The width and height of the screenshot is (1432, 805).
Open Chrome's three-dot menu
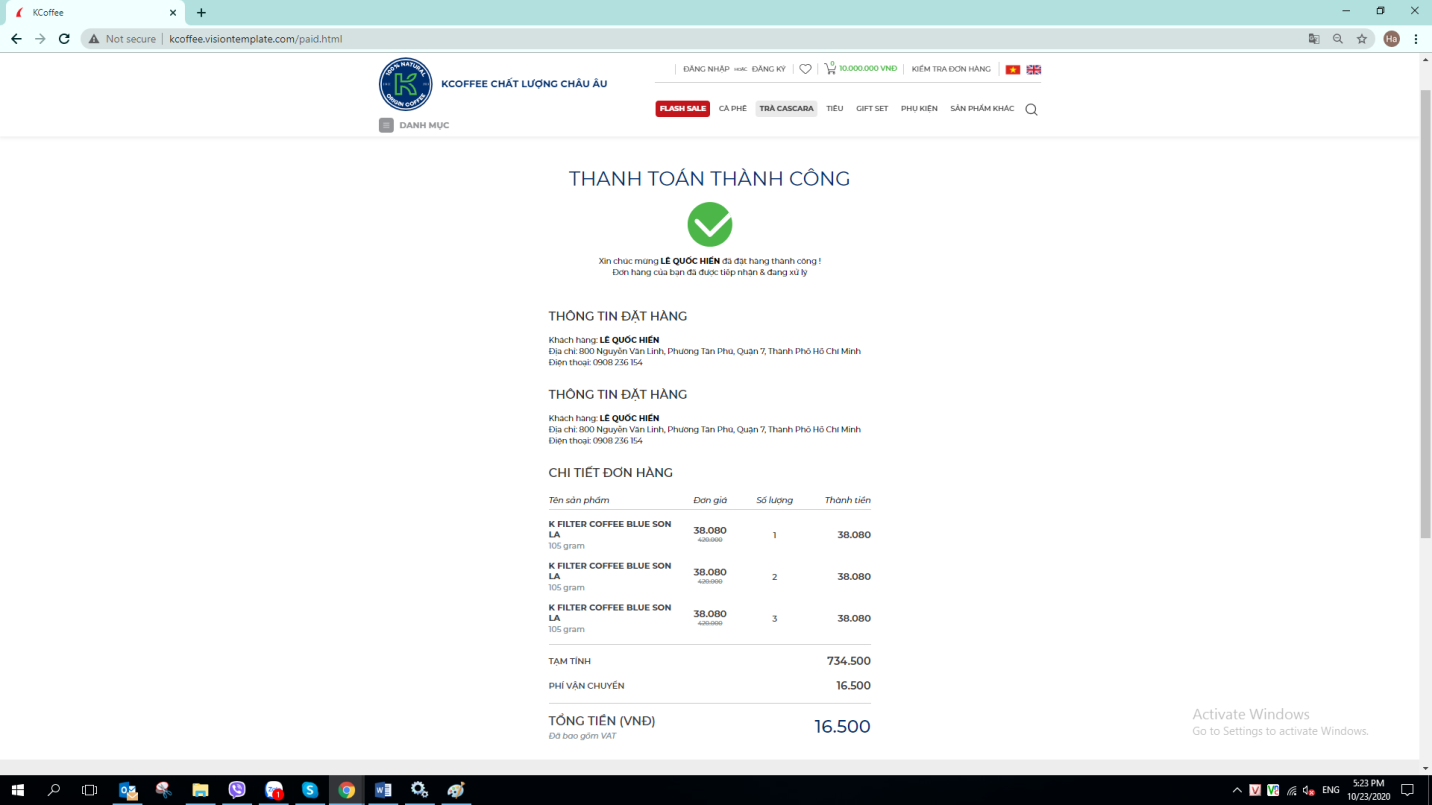point(1416,39)
